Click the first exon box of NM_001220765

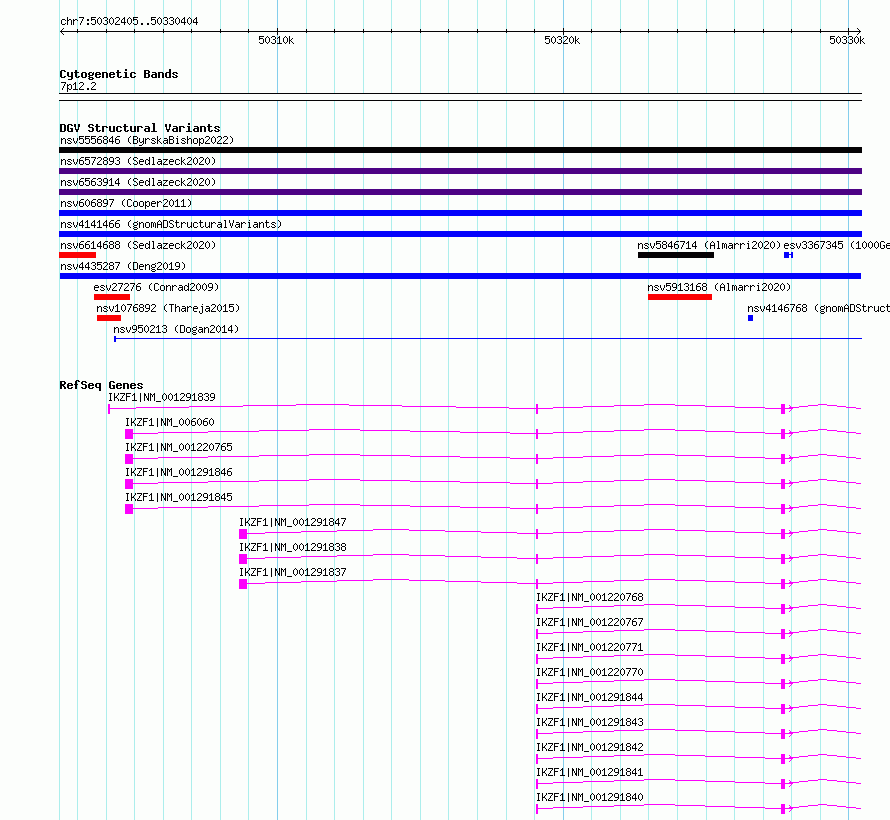point(129,459)
